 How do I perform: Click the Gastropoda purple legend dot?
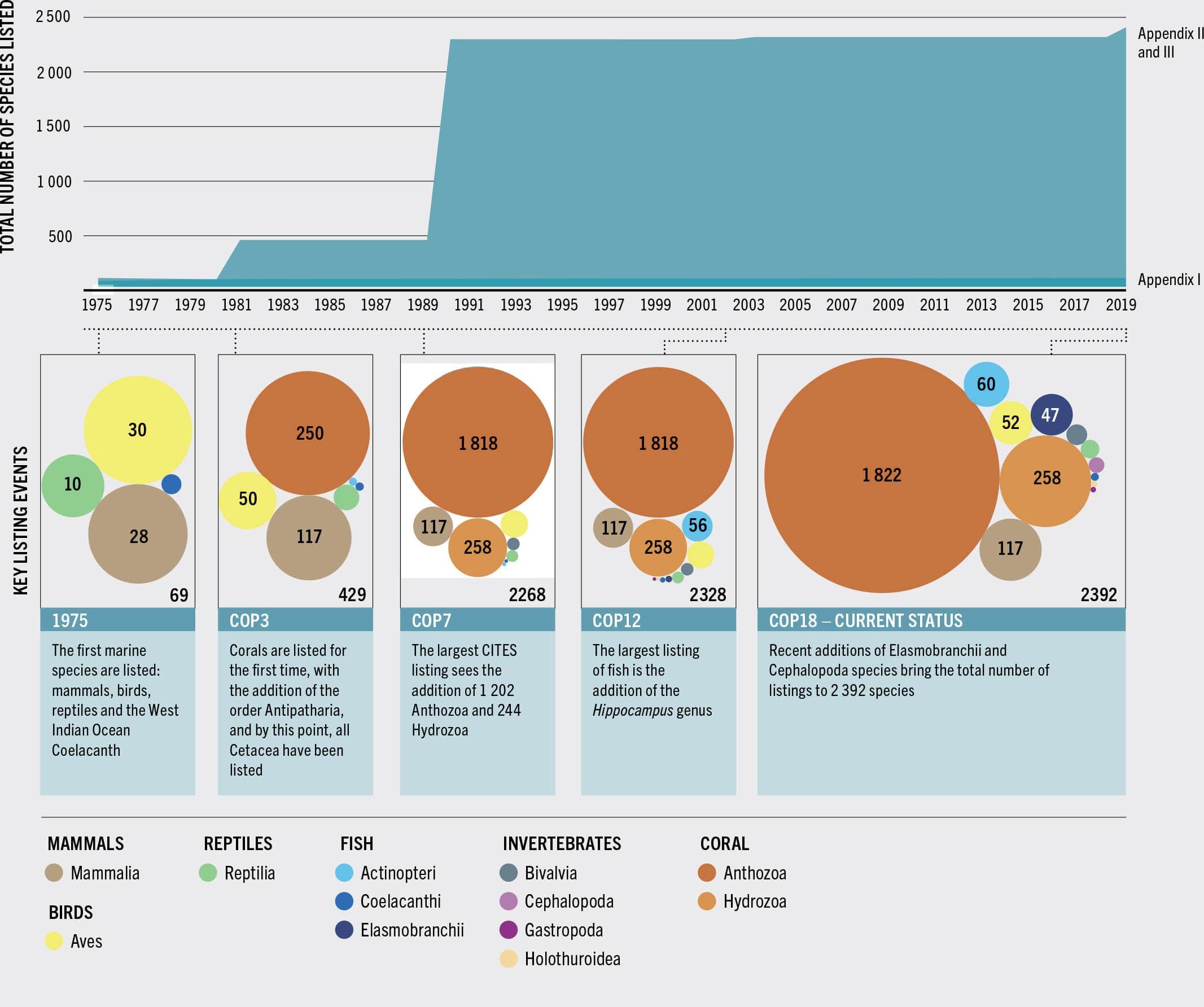click(509, 930)
